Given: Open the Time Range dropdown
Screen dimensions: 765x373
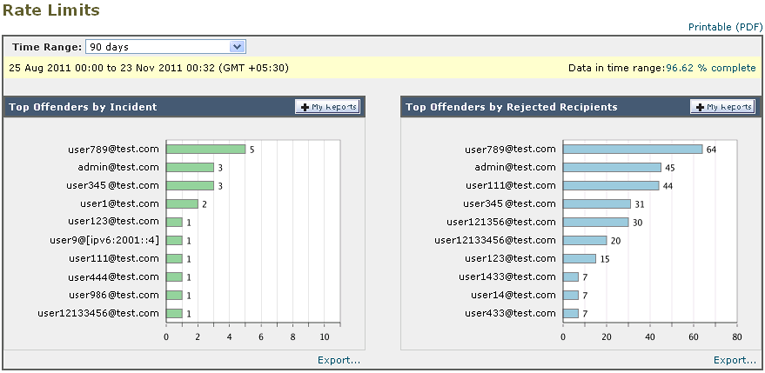Looking at the screenshot, I should click(x=165, y=47).
